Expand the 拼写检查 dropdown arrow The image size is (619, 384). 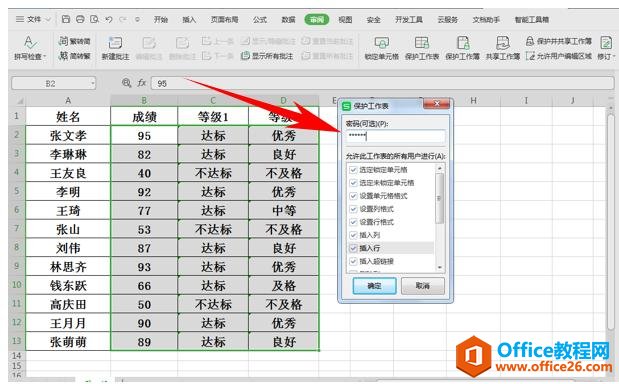(45, 56)
